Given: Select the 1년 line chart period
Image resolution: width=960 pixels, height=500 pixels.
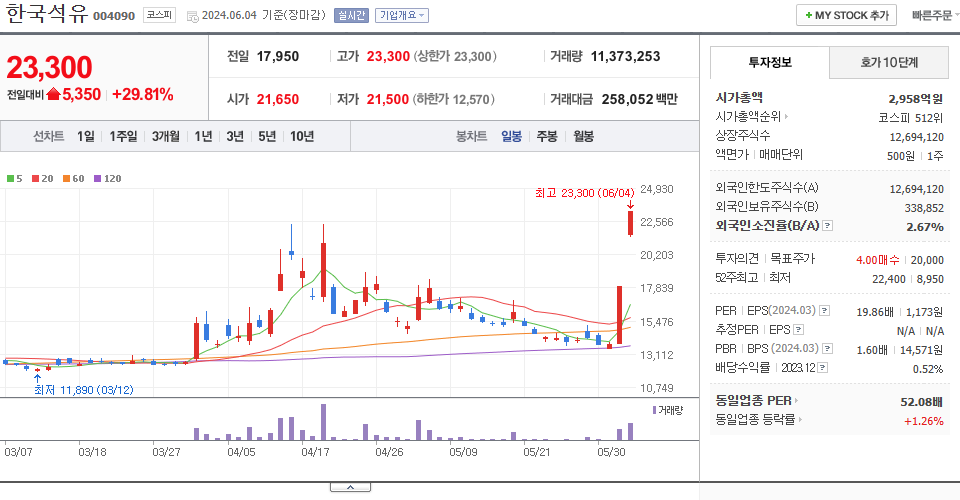Looking at the screenshot, I should 203,136.
